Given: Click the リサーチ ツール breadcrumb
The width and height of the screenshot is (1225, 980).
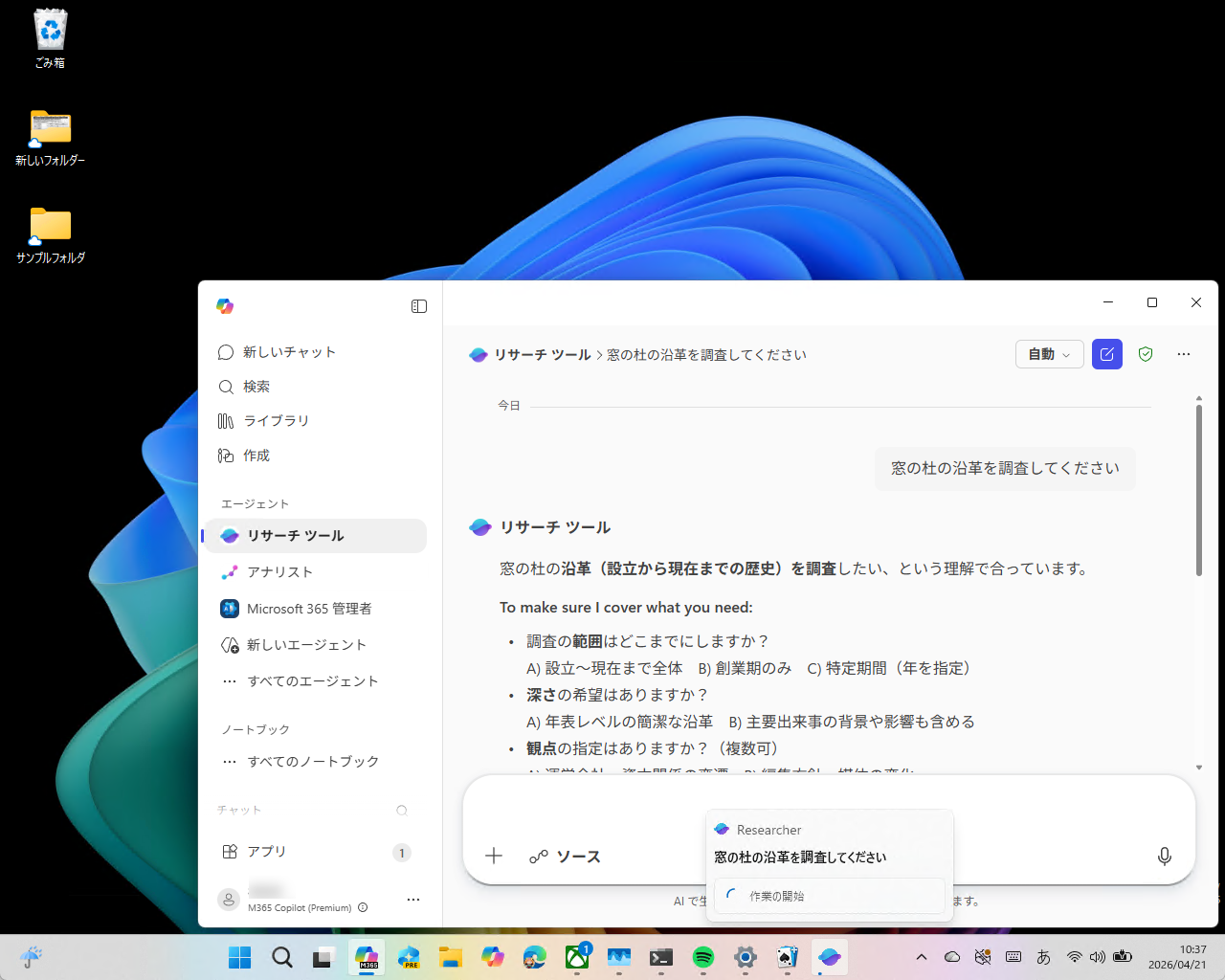Looking at the screenshot, I should coord(542,354).
